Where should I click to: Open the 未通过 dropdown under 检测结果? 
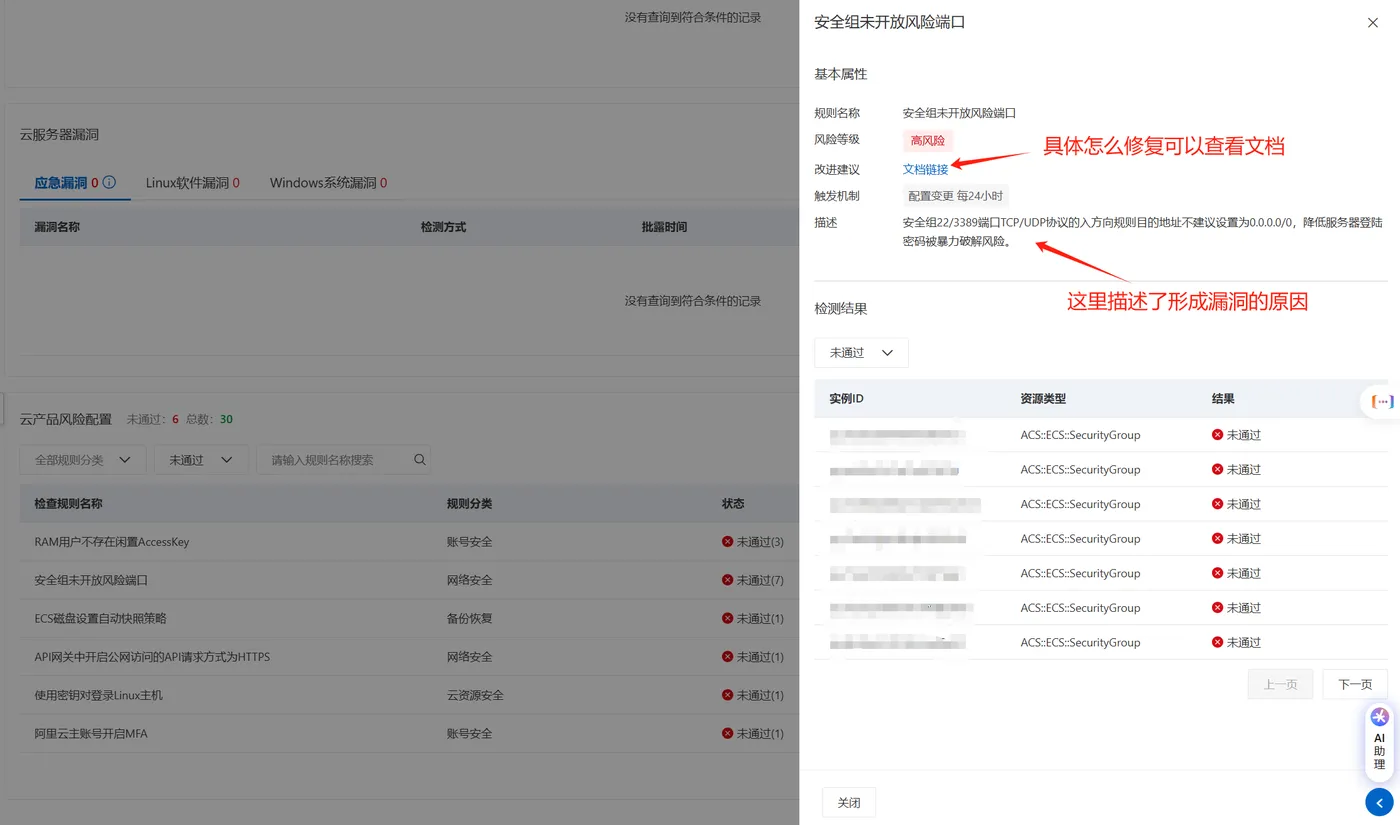pos(861,353)
